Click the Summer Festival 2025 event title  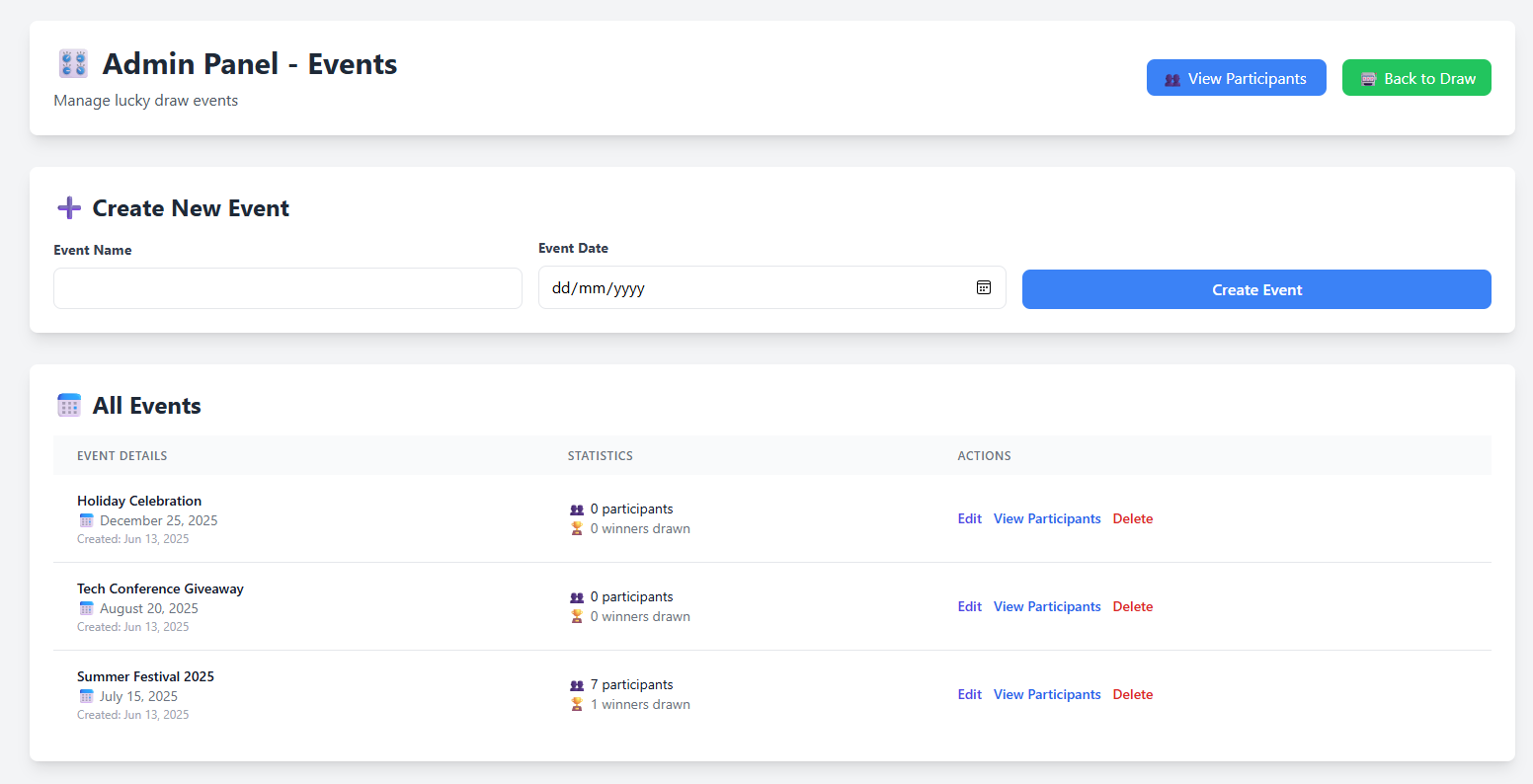click(145, 676)
